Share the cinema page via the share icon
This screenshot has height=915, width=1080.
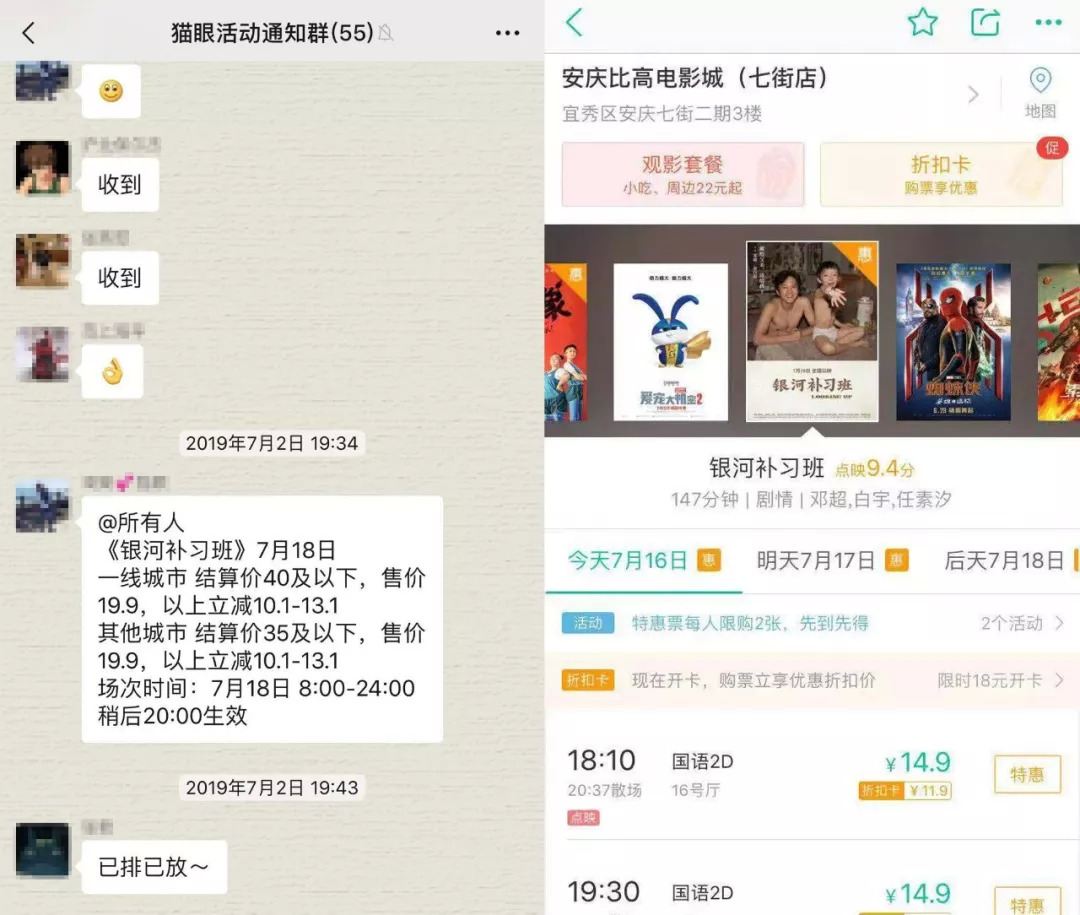point(985,22)
